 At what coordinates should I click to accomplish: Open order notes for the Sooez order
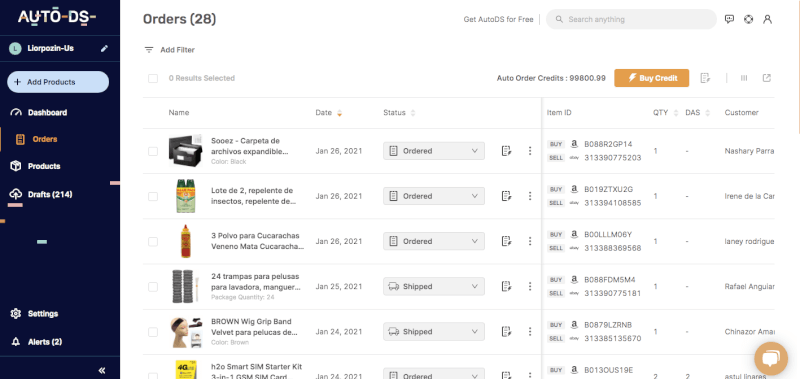click(x=506, y=151)
